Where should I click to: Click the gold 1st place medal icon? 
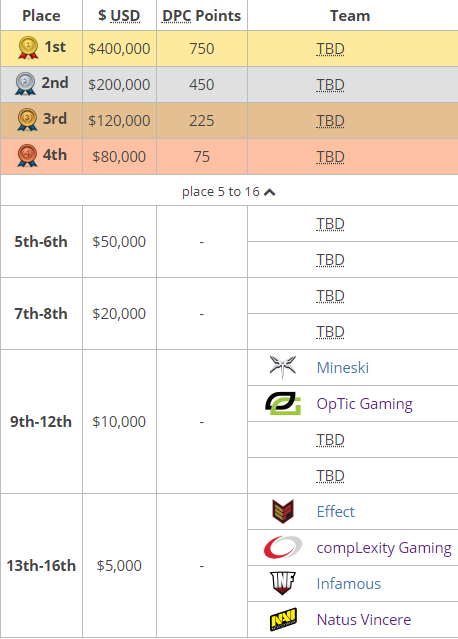click(28, 48)
